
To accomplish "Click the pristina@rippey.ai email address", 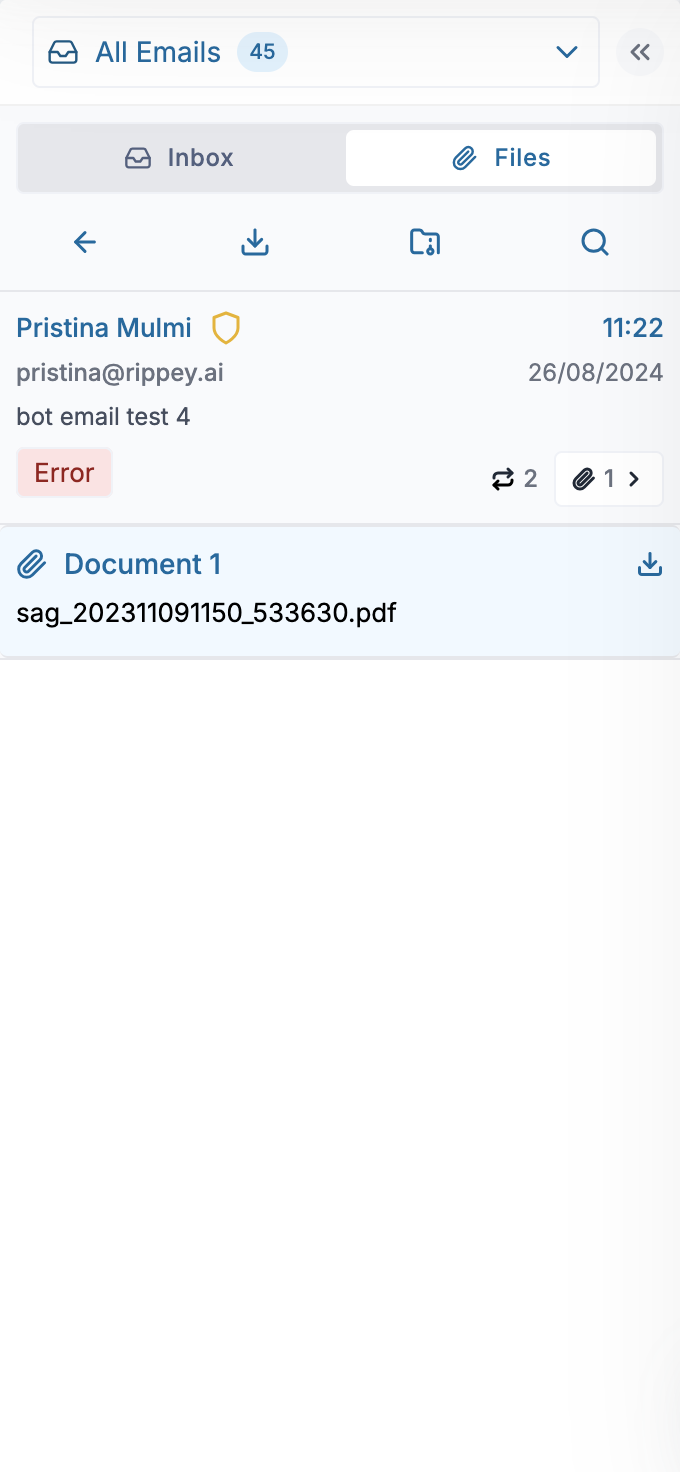I will (120, 373).
